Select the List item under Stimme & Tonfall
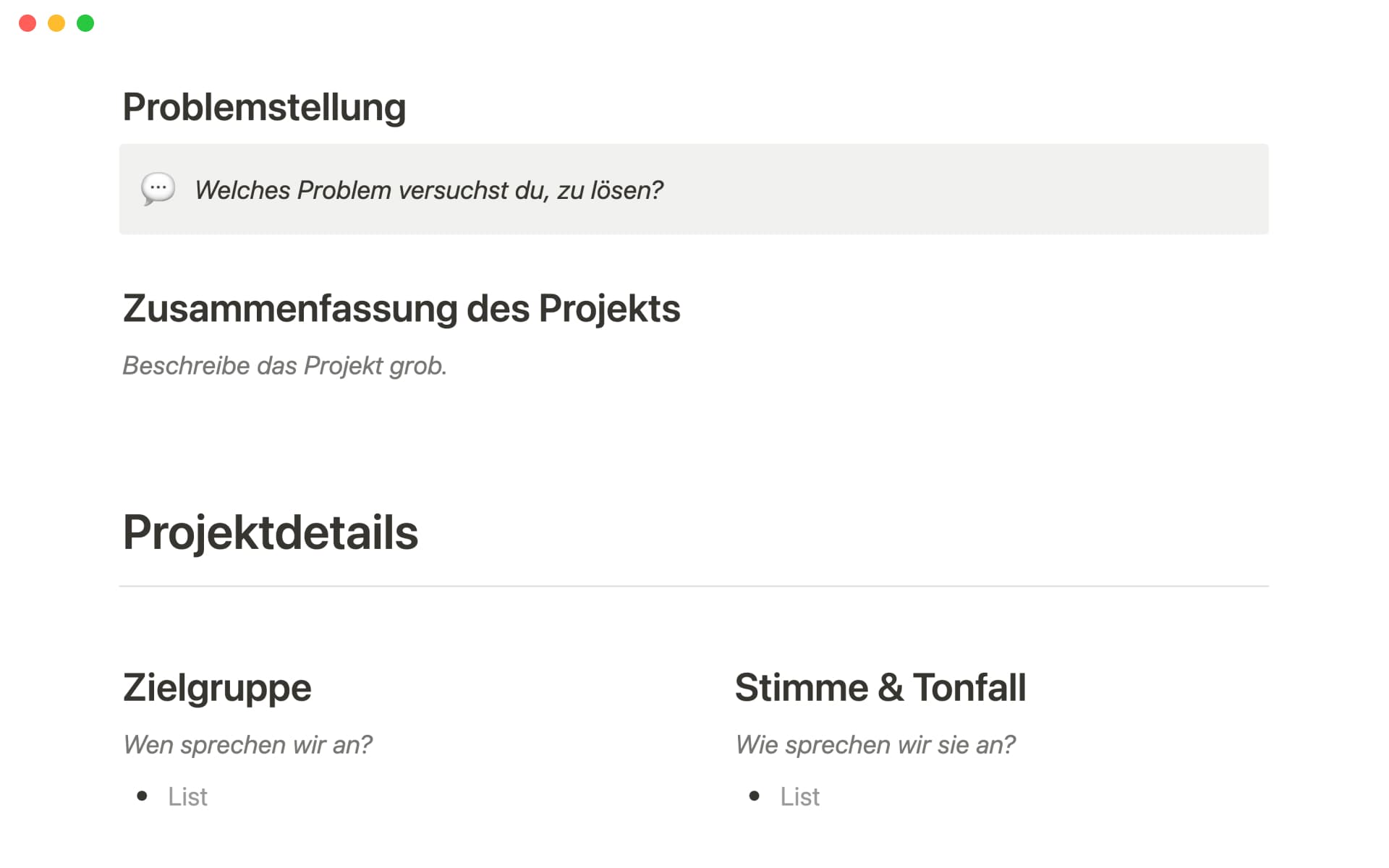 pos(799,796)
